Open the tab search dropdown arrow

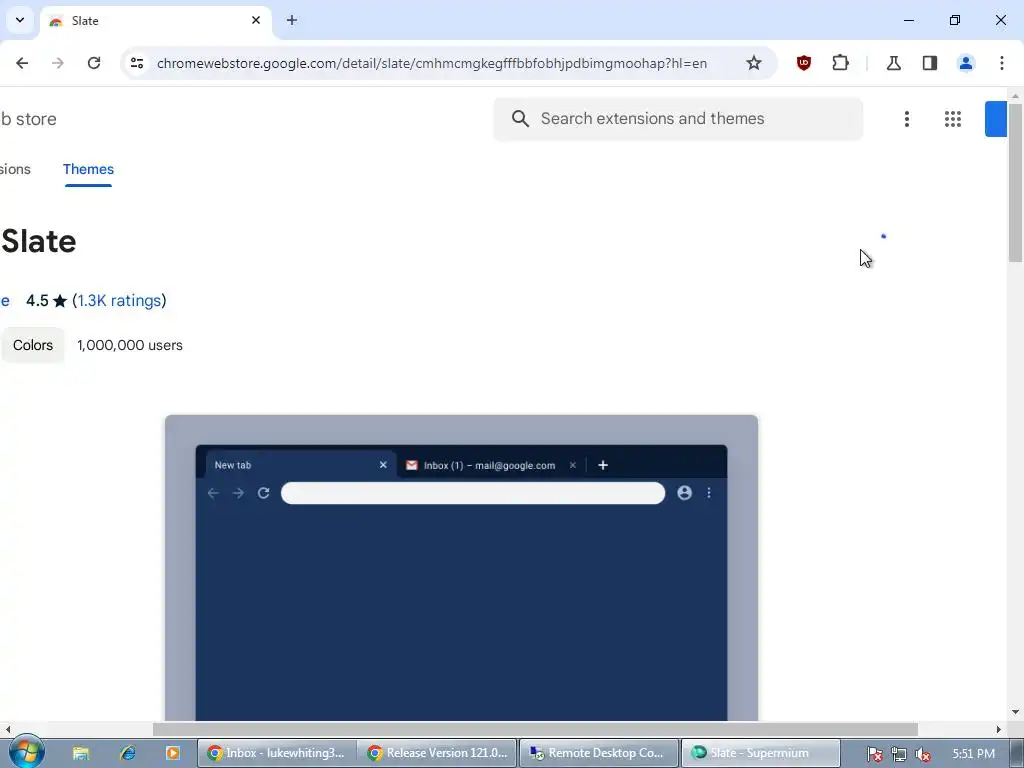click(x=20, y=20)
